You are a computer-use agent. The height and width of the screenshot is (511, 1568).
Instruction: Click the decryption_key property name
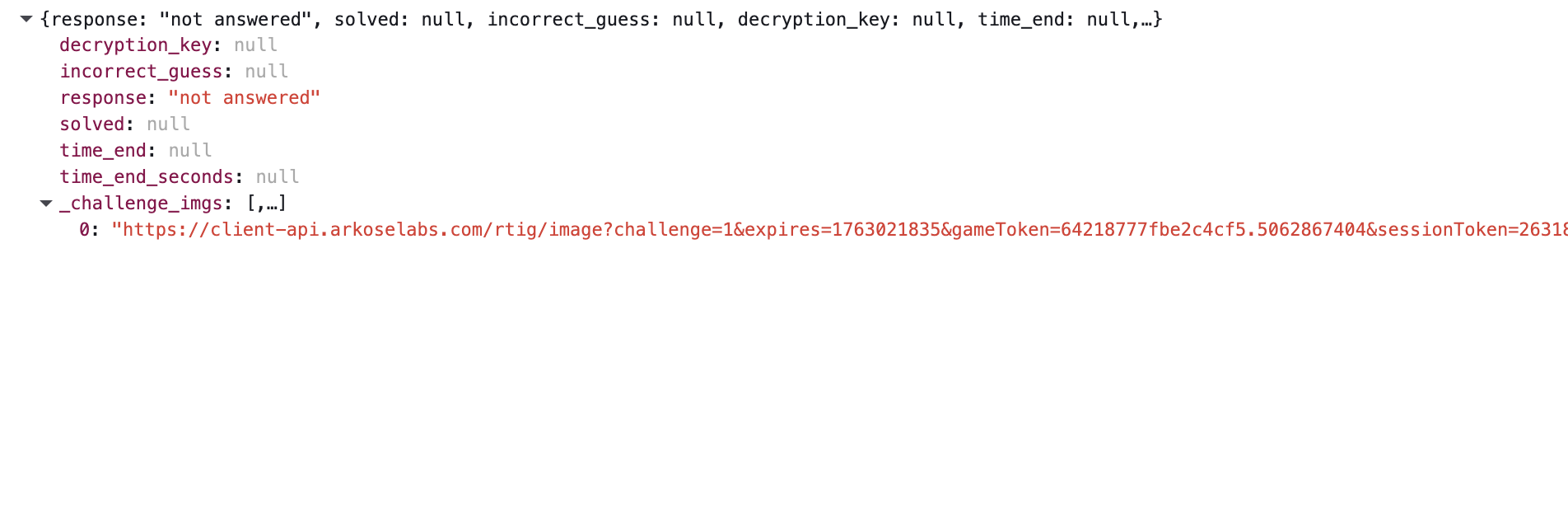135,45
